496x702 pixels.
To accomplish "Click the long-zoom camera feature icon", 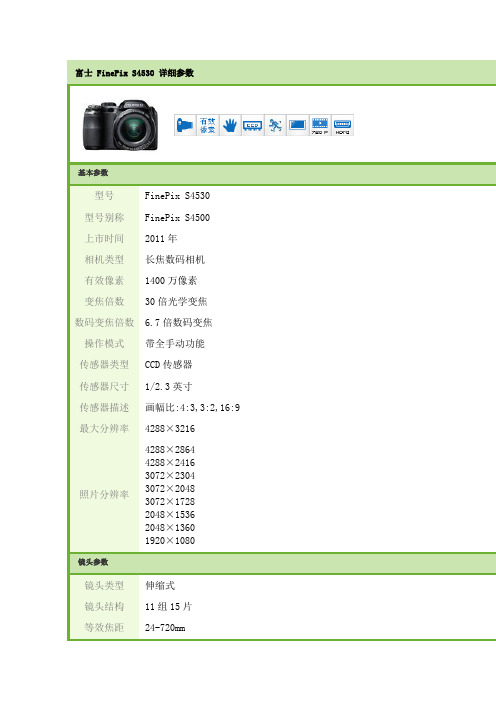I will tap(185, 125).
